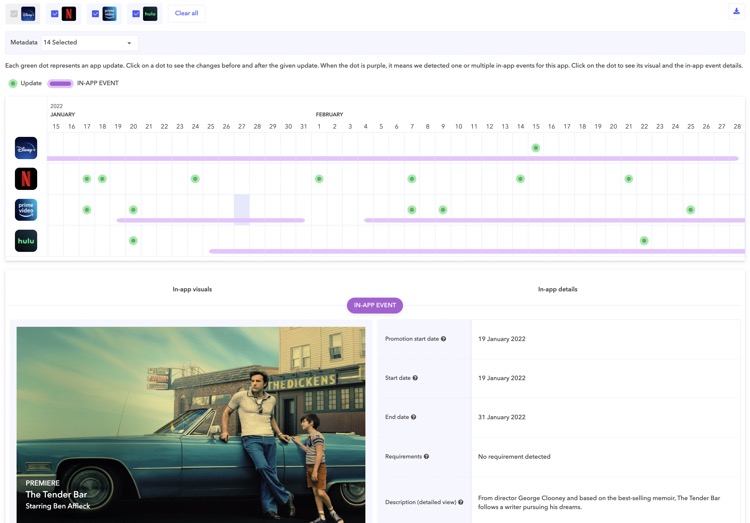Toggle the Netflix checkbox in the top filter row
This screenshot has width=750, height=523.
pos(55,14)
